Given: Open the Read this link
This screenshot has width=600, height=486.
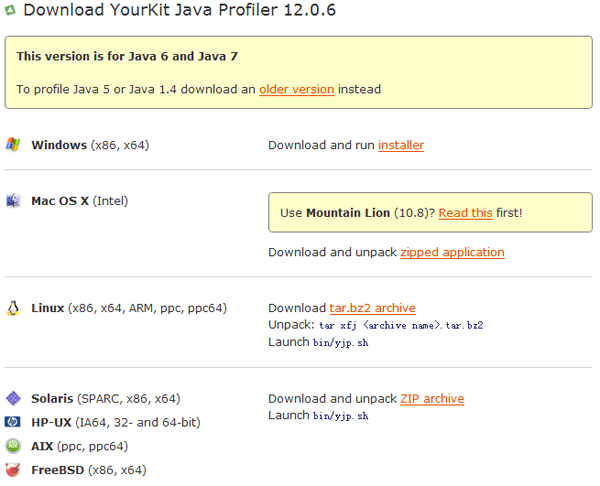Looking at the screenshot, I should [x=465, y=213].
